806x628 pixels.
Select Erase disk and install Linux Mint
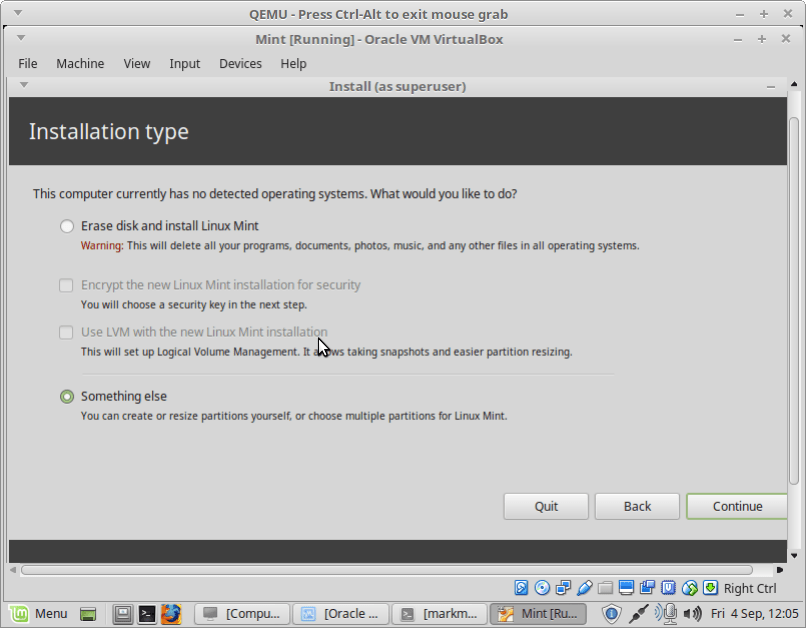[66, 226]
